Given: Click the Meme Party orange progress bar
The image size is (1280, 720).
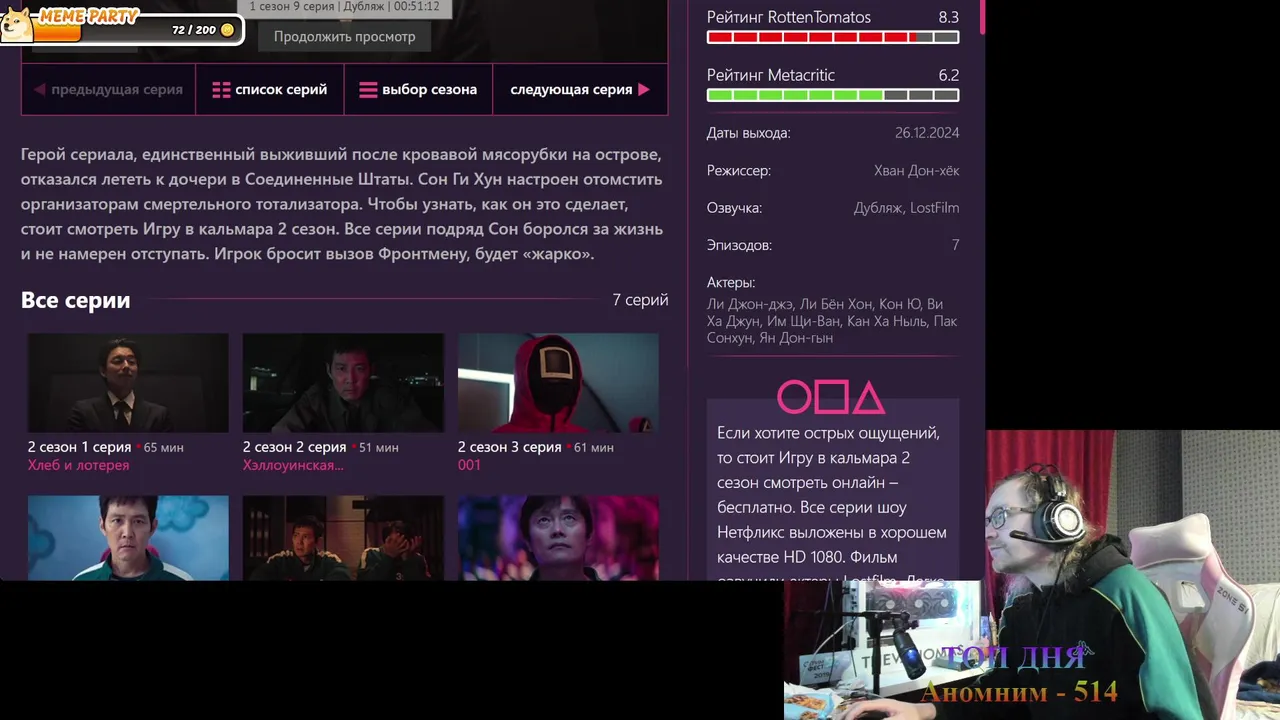Looking at the screenshot, I should (x=57, y=33).
